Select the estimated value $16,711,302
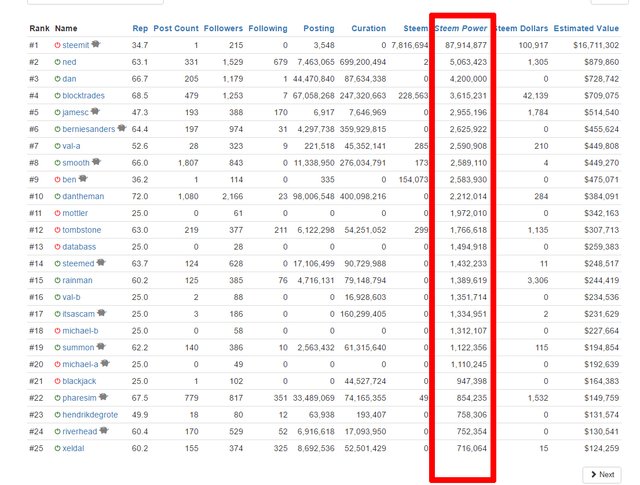This screenshot has width=640, height=485. (596, 45)
